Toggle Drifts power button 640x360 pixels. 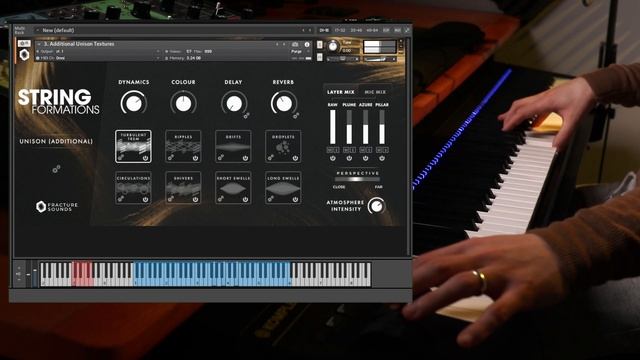245,158
